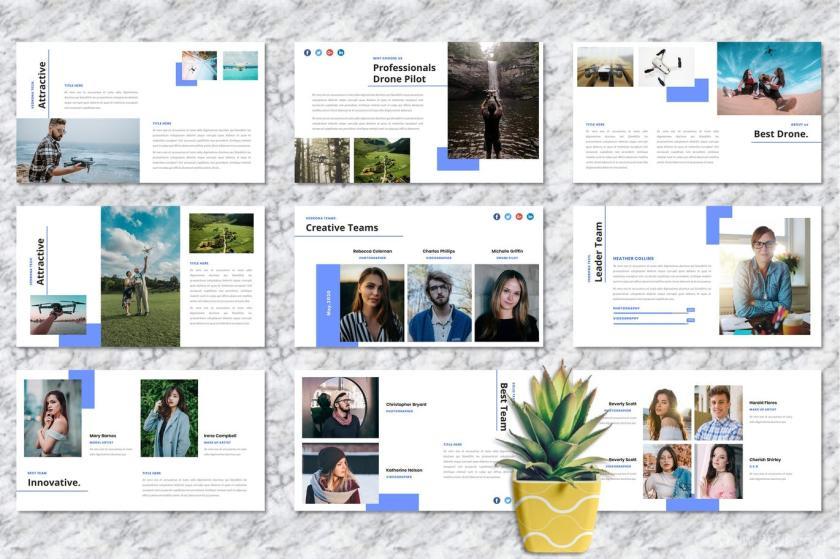Click the Facebook icon on Best Team slide
This screenshot has width=840, height=559.
pos(497,500)
